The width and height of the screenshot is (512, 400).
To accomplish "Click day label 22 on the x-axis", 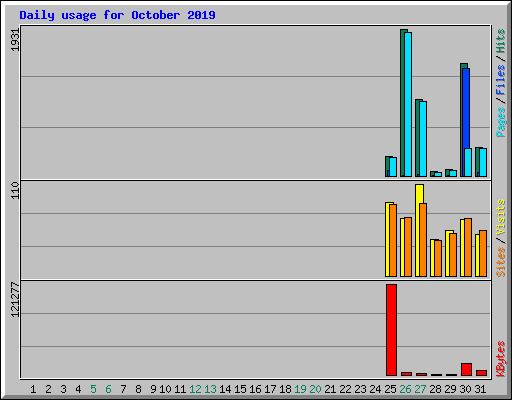I will click(x=345, y=389).
